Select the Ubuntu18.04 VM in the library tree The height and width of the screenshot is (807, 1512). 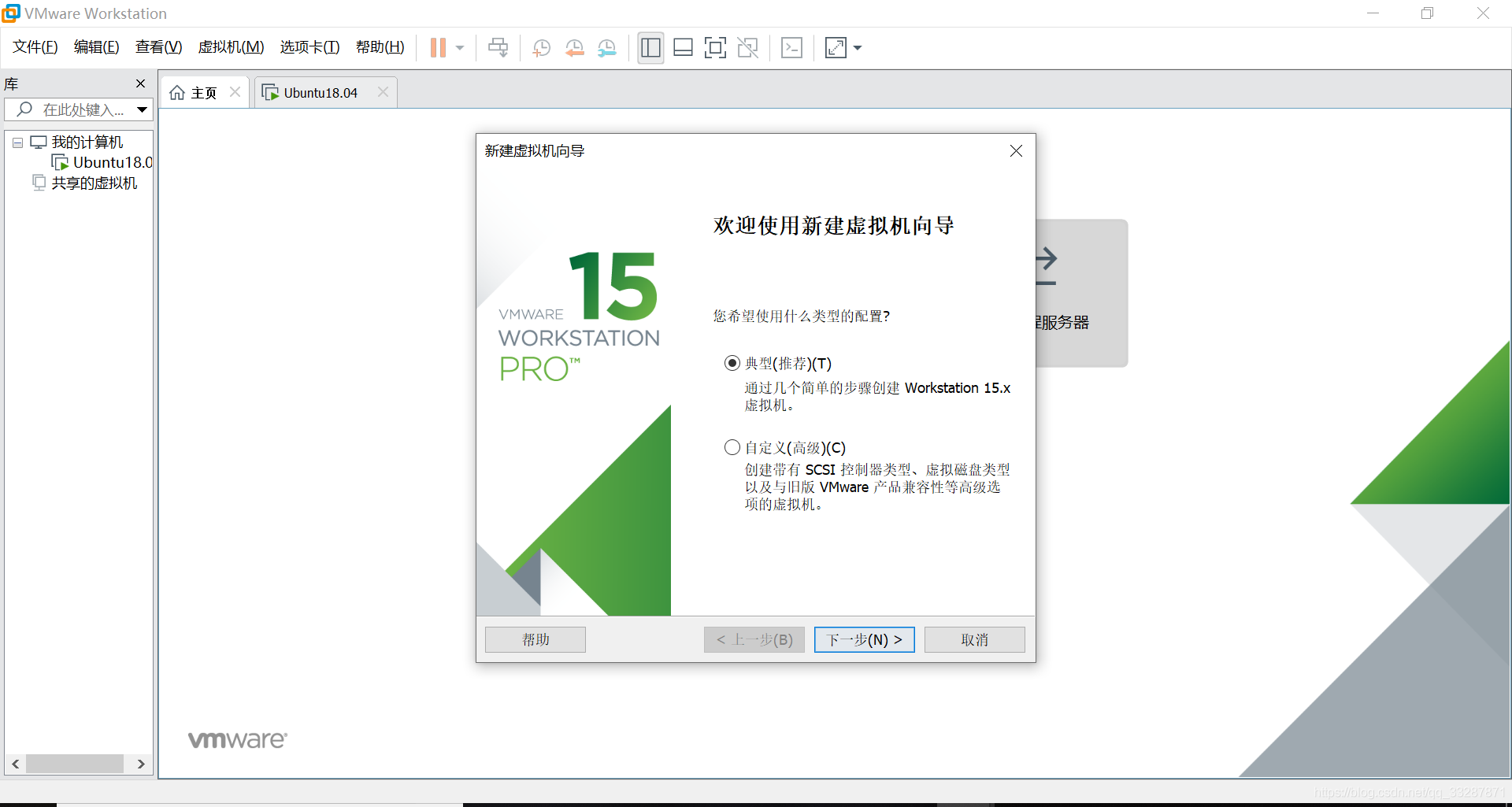[x=113, y=162]
